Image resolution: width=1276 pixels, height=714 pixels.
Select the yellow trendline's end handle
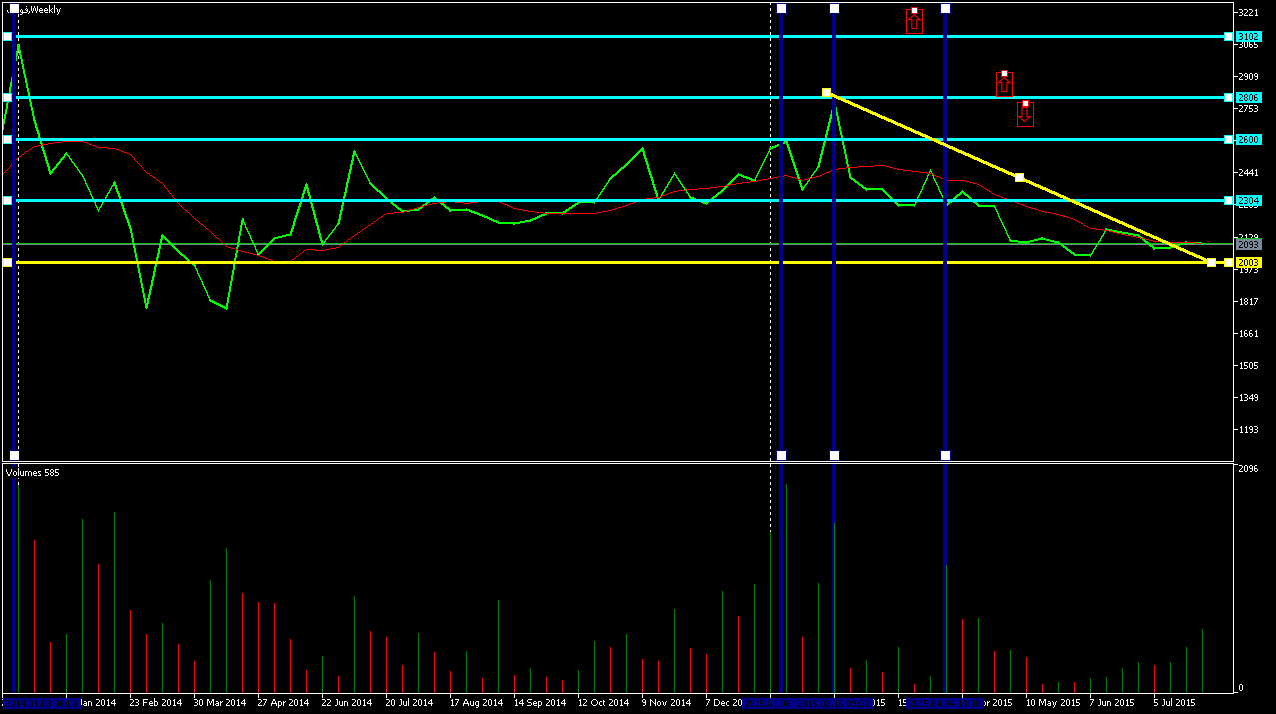pos(1211,263)
